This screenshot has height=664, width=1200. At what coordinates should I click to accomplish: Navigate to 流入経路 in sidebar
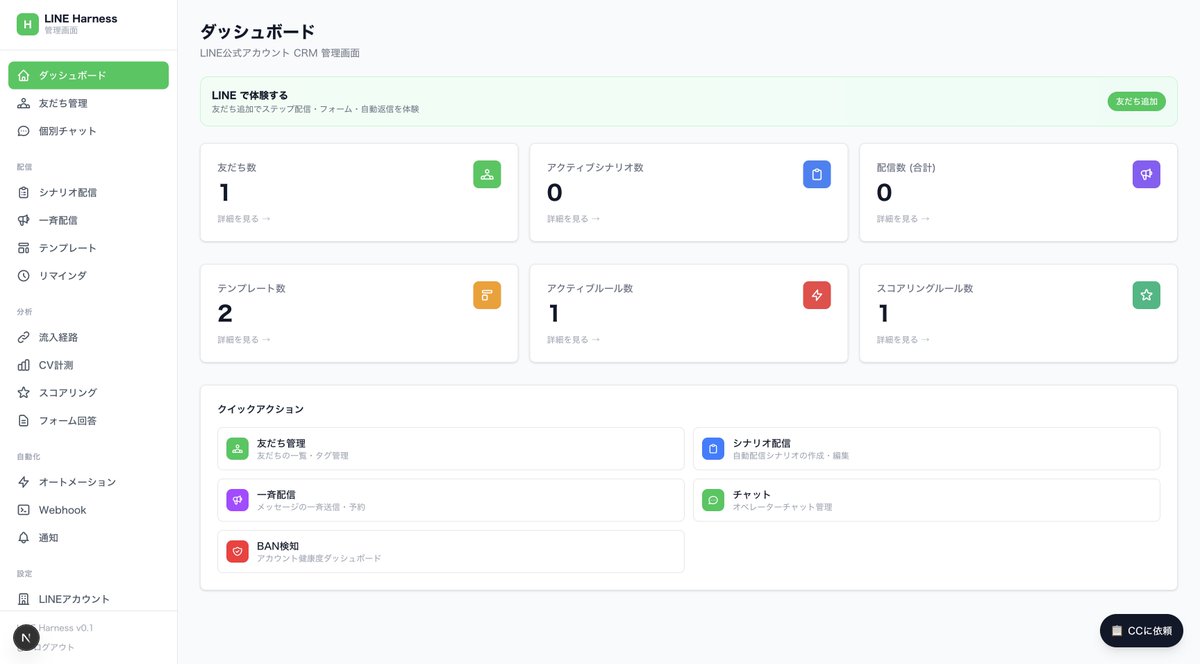pyautogui.click(x=88, y=337)
